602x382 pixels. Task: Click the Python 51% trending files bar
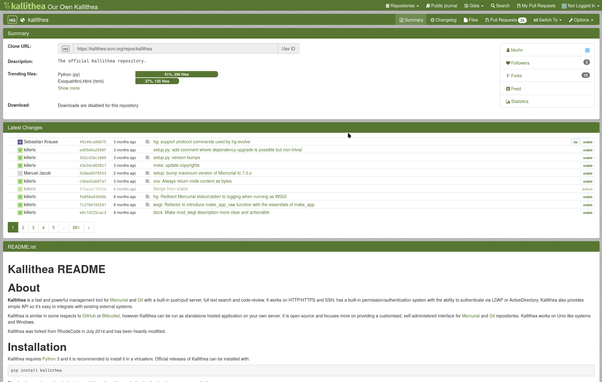coord(177,74)
